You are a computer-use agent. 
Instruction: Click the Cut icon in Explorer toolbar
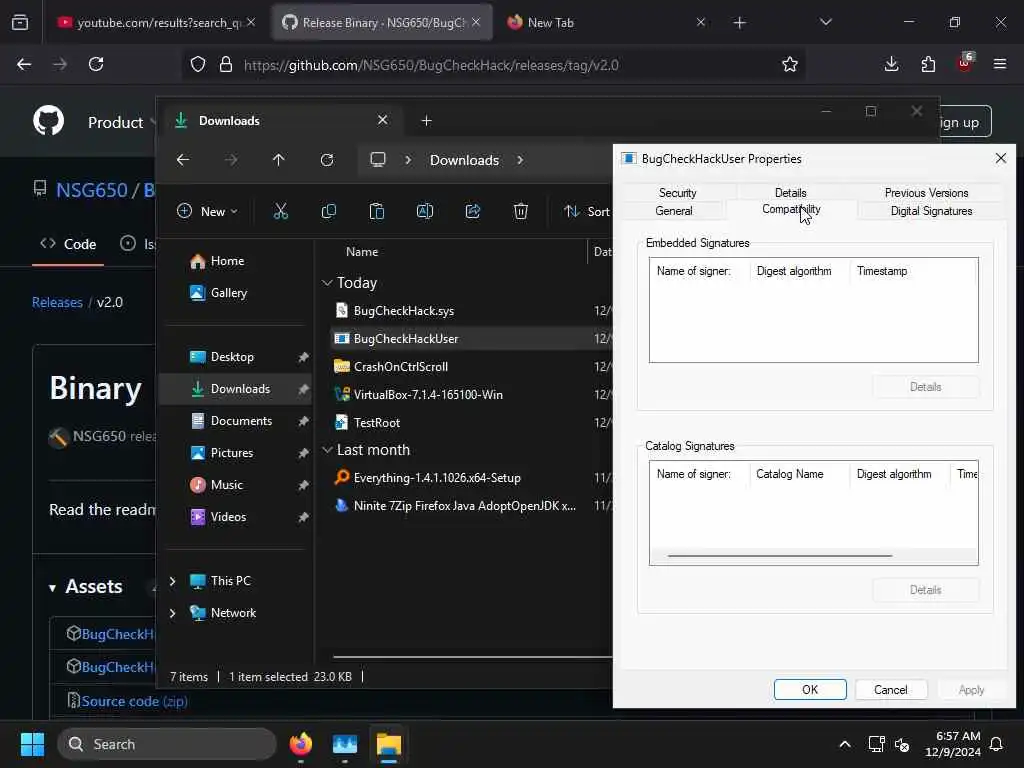tap(280, 211)
